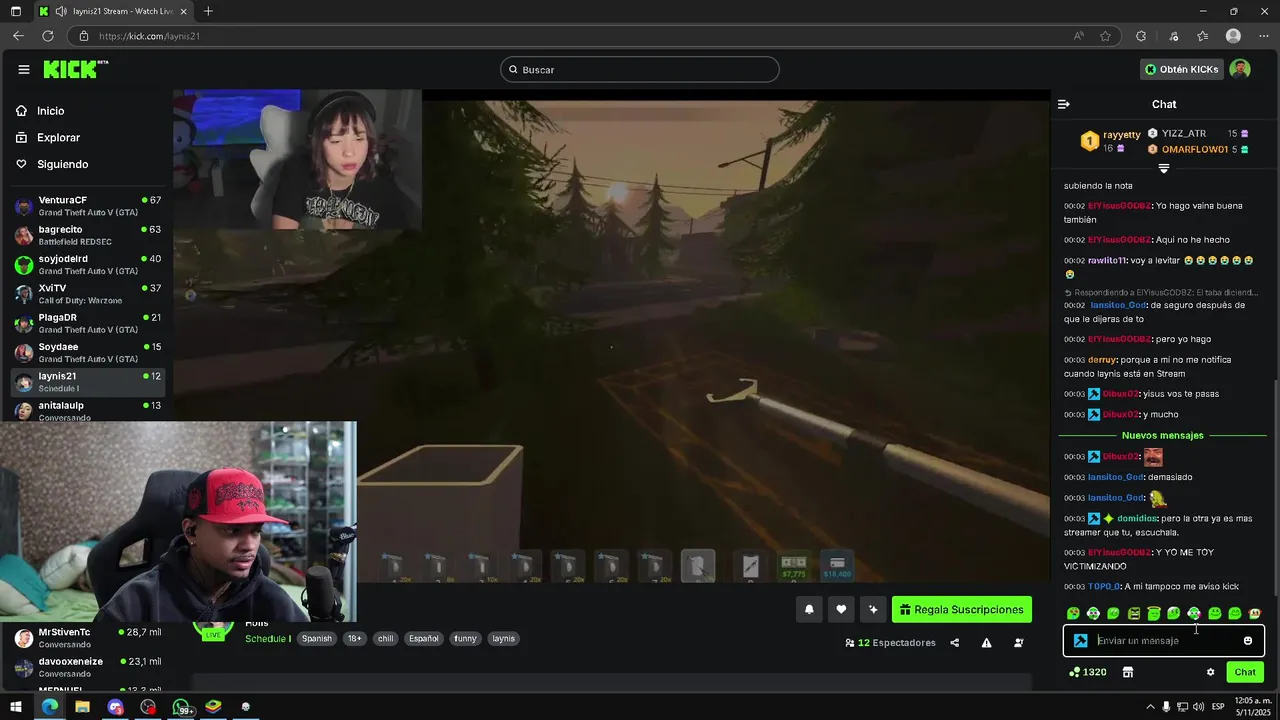
Task: Collapse the chat panel with arrow icon
Action: click(x=1064, y=104)
